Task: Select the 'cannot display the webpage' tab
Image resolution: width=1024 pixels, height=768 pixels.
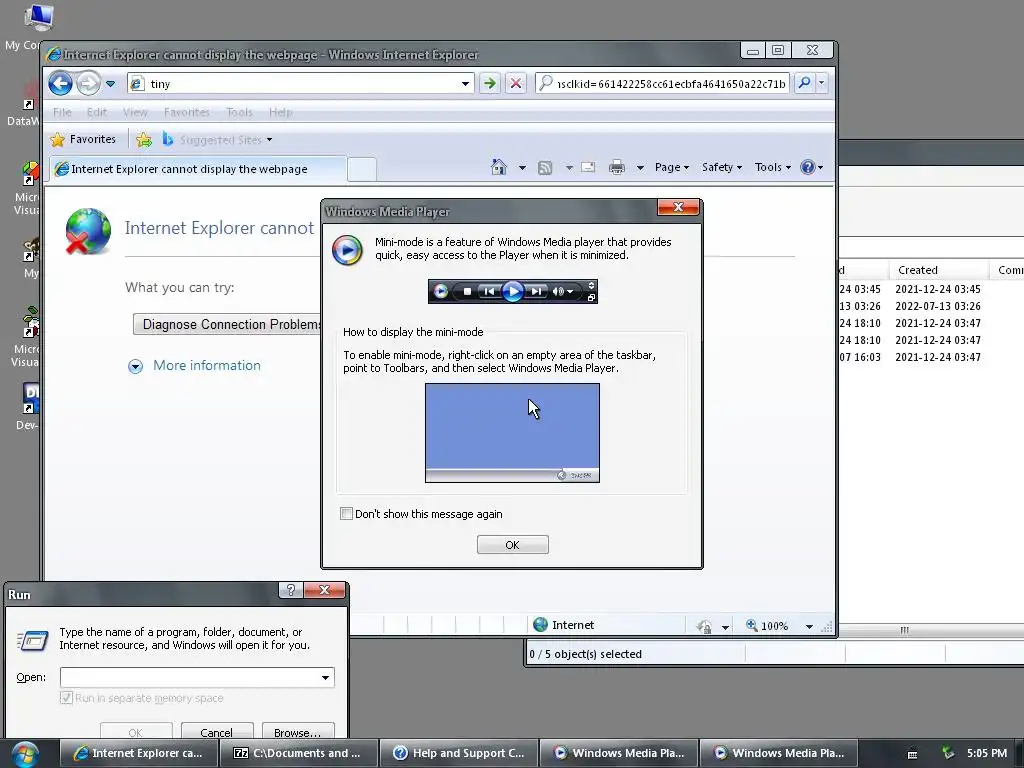Action: [198, 169]
